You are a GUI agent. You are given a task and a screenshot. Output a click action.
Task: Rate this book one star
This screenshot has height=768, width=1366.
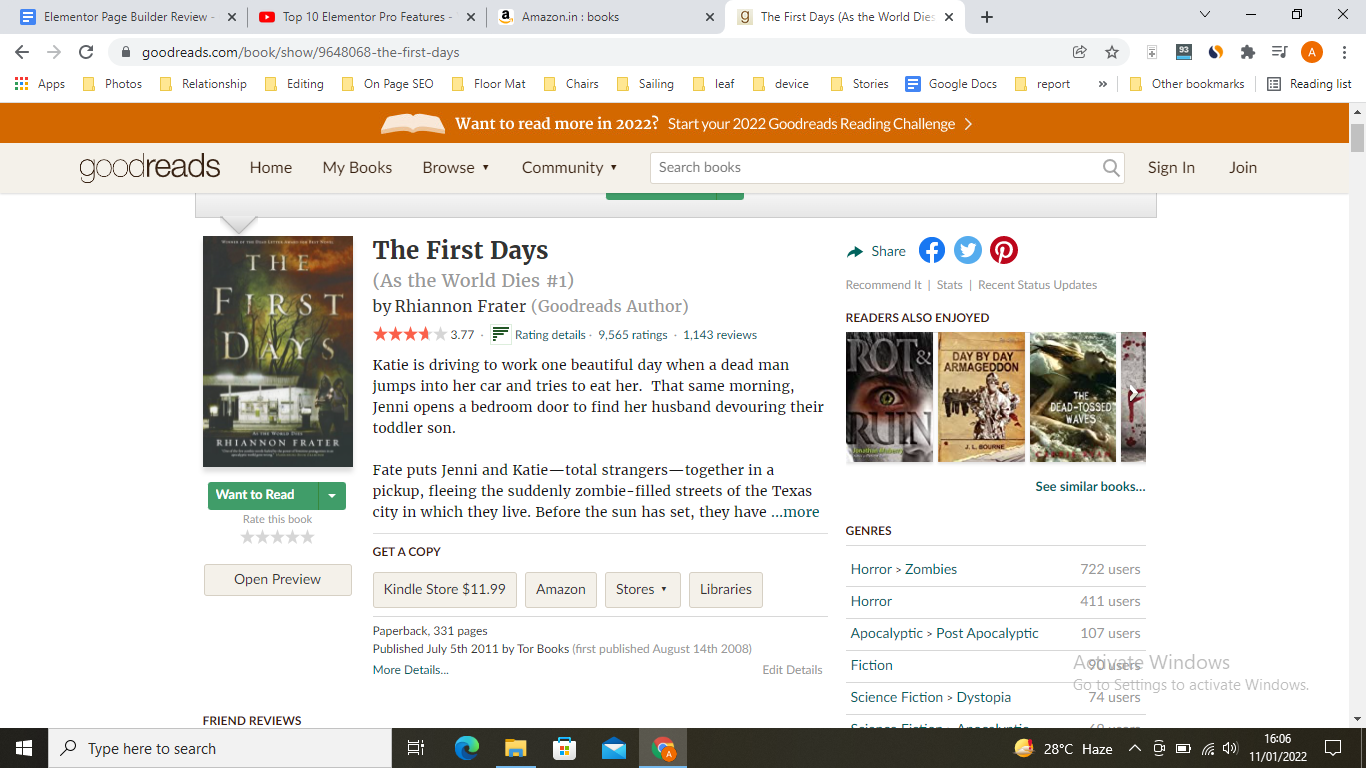tap(248, 537)
